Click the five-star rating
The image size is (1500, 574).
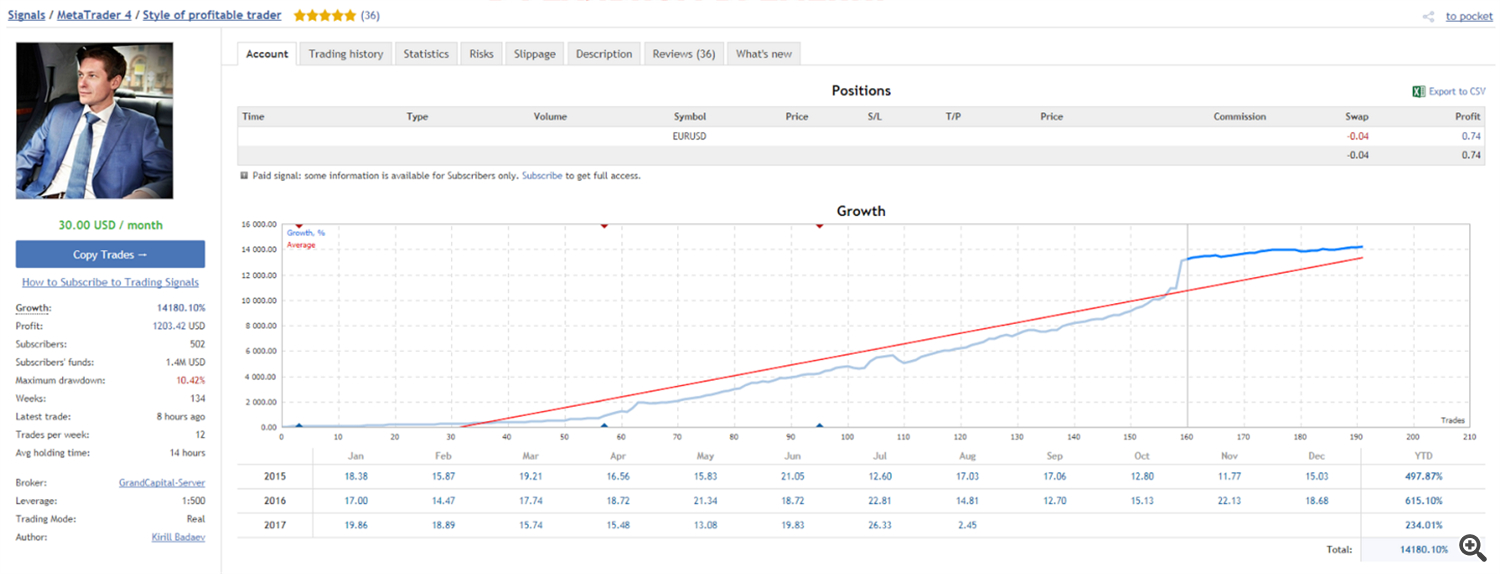pos(324,15)
